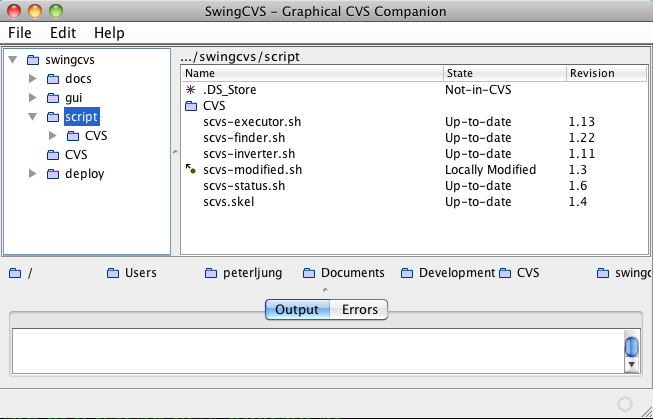Click the Users folder icon in path bar
The width and height of the screenshot is (653, 419).
113,273
